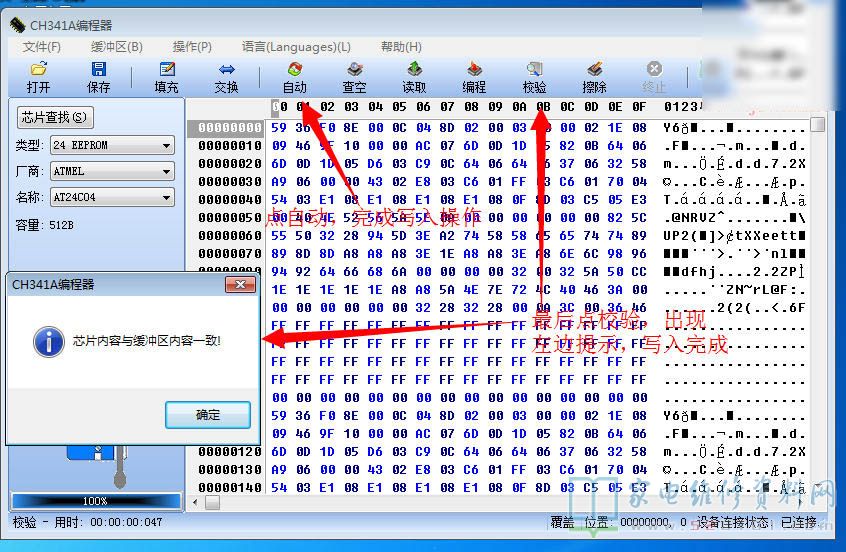Click the 编程 (Program) toolbar icon
The width and height of the screenshot is (846, 552).
coord(474,70)
